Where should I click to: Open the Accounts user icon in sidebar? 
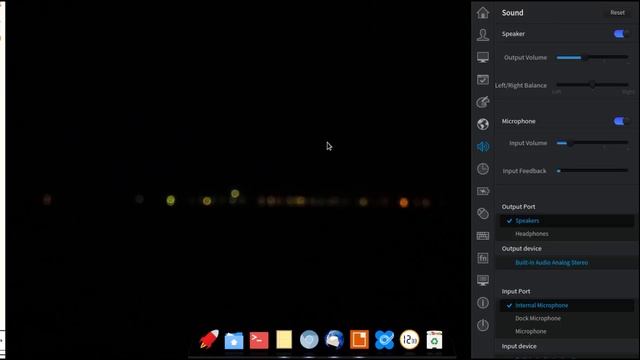(482, 35)
